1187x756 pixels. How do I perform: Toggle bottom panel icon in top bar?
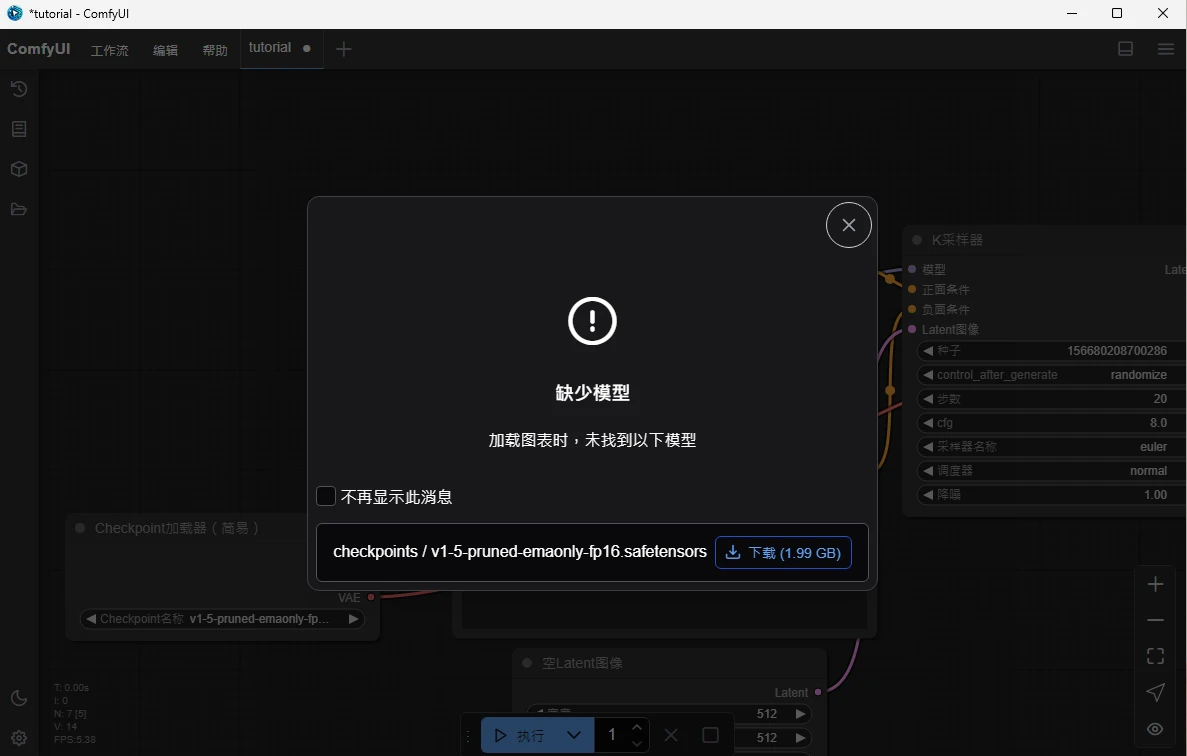coord(1125,49)
